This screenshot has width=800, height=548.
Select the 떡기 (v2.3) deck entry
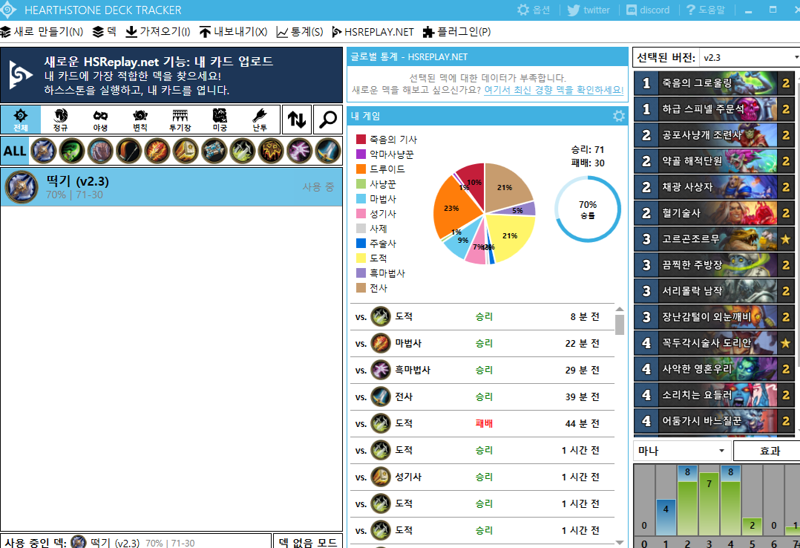(x=171, y=187)
